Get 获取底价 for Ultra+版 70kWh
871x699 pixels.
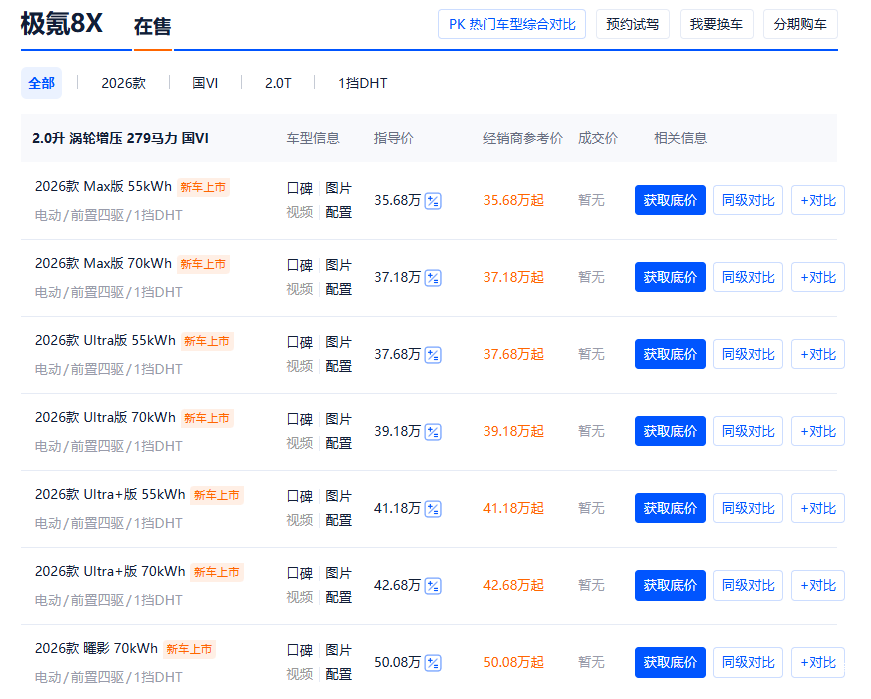(670, 585)
